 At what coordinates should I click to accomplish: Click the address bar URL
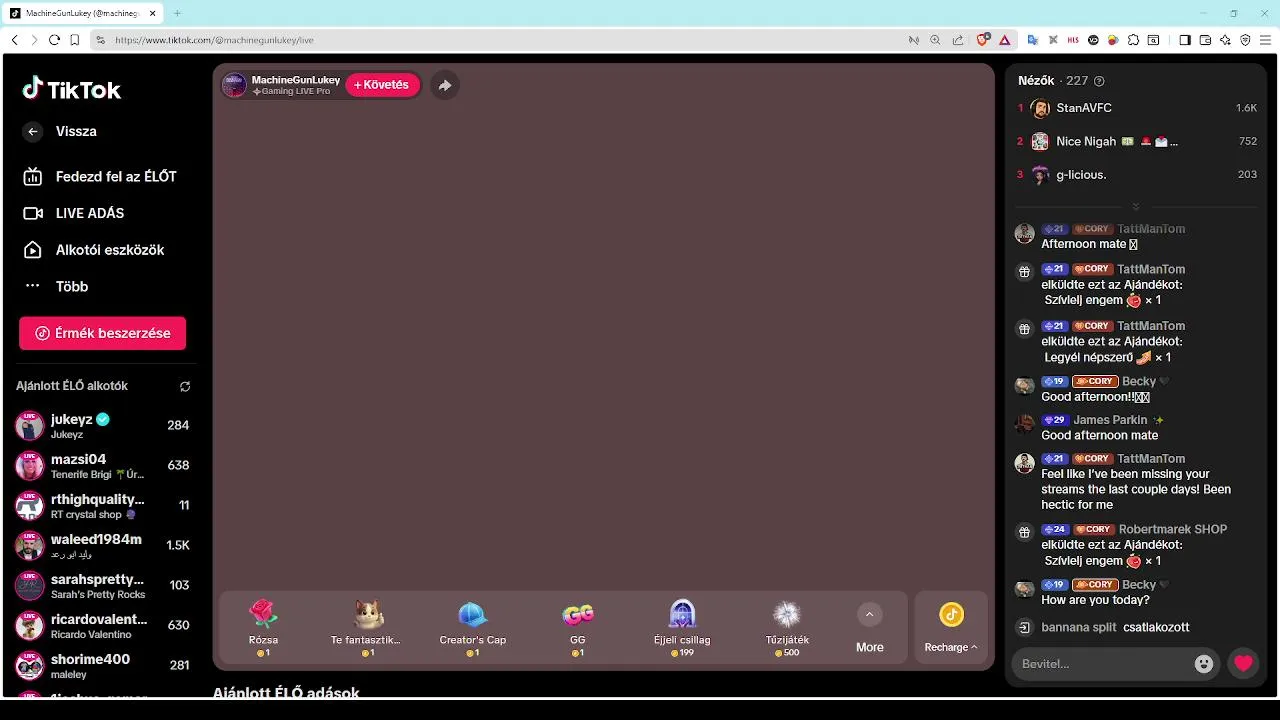[x=214, y=40]
